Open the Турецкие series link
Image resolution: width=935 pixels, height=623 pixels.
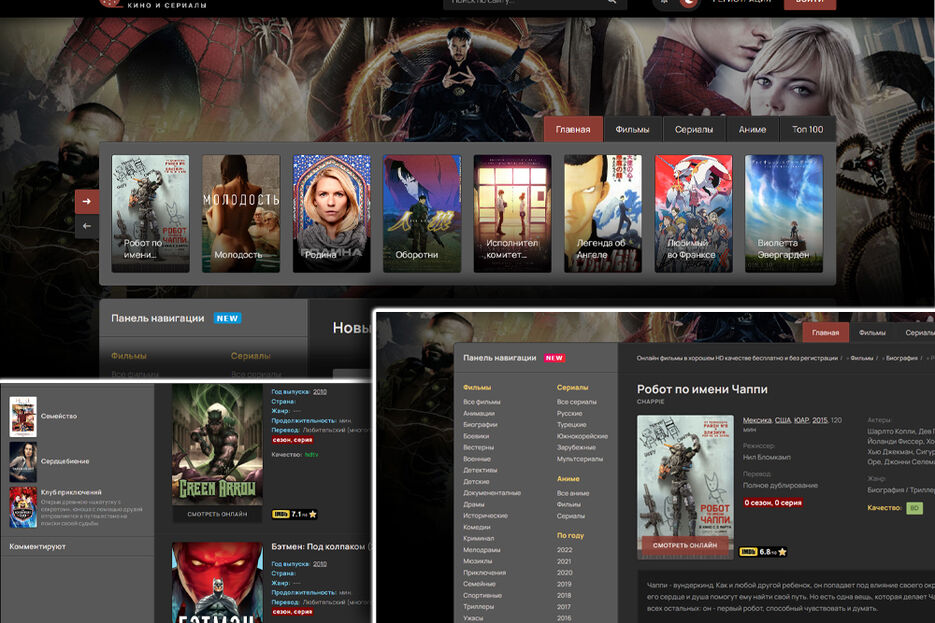(572, 424)
